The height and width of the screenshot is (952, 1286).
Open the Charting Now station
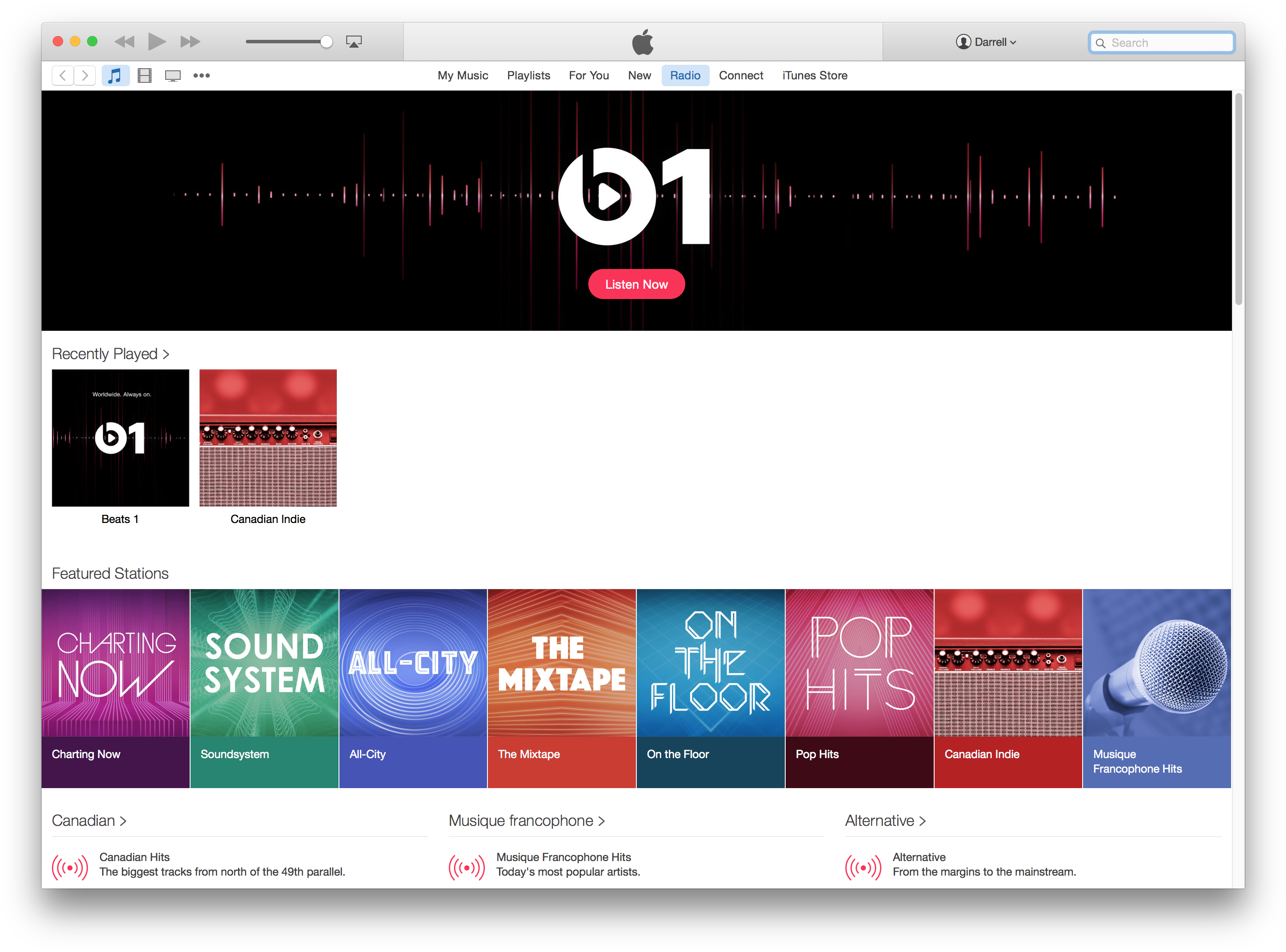[115, 688]
